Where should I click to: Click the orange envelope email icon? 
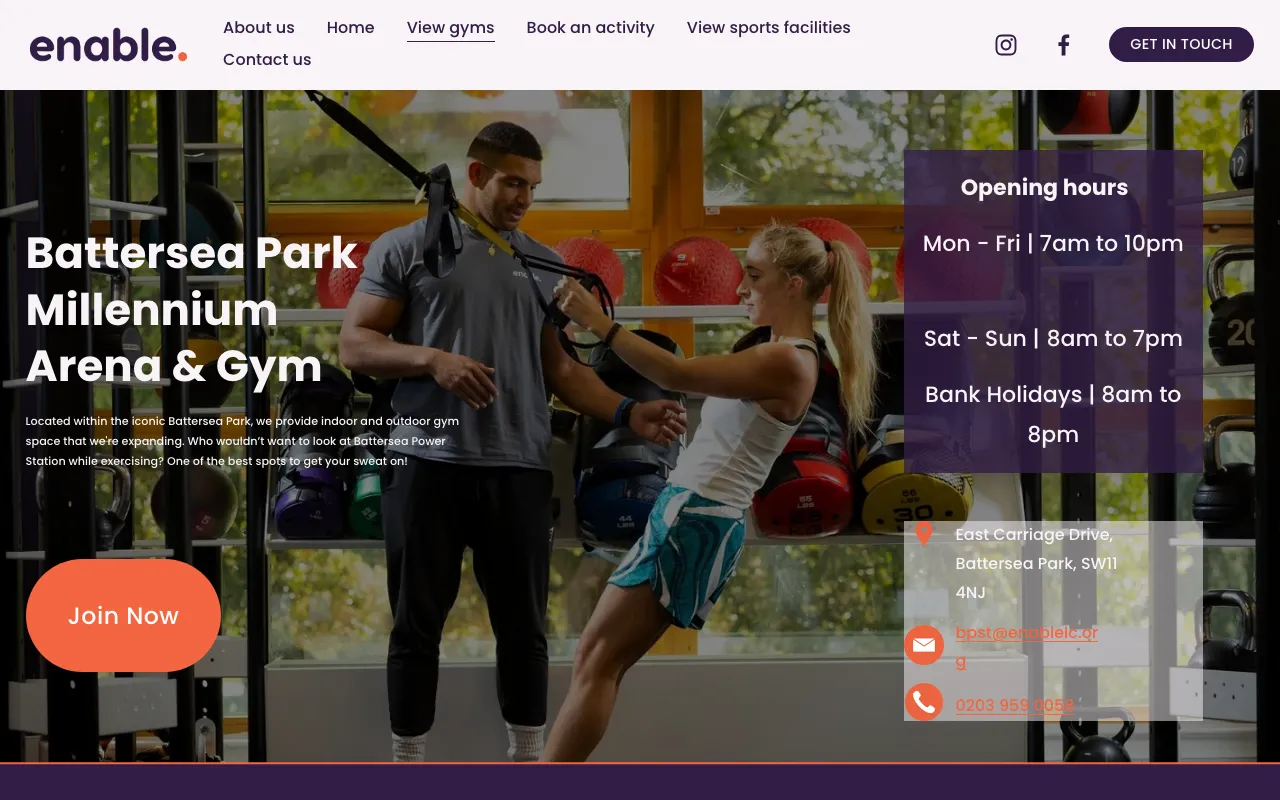pyautogui.click(x=924, y=645)
